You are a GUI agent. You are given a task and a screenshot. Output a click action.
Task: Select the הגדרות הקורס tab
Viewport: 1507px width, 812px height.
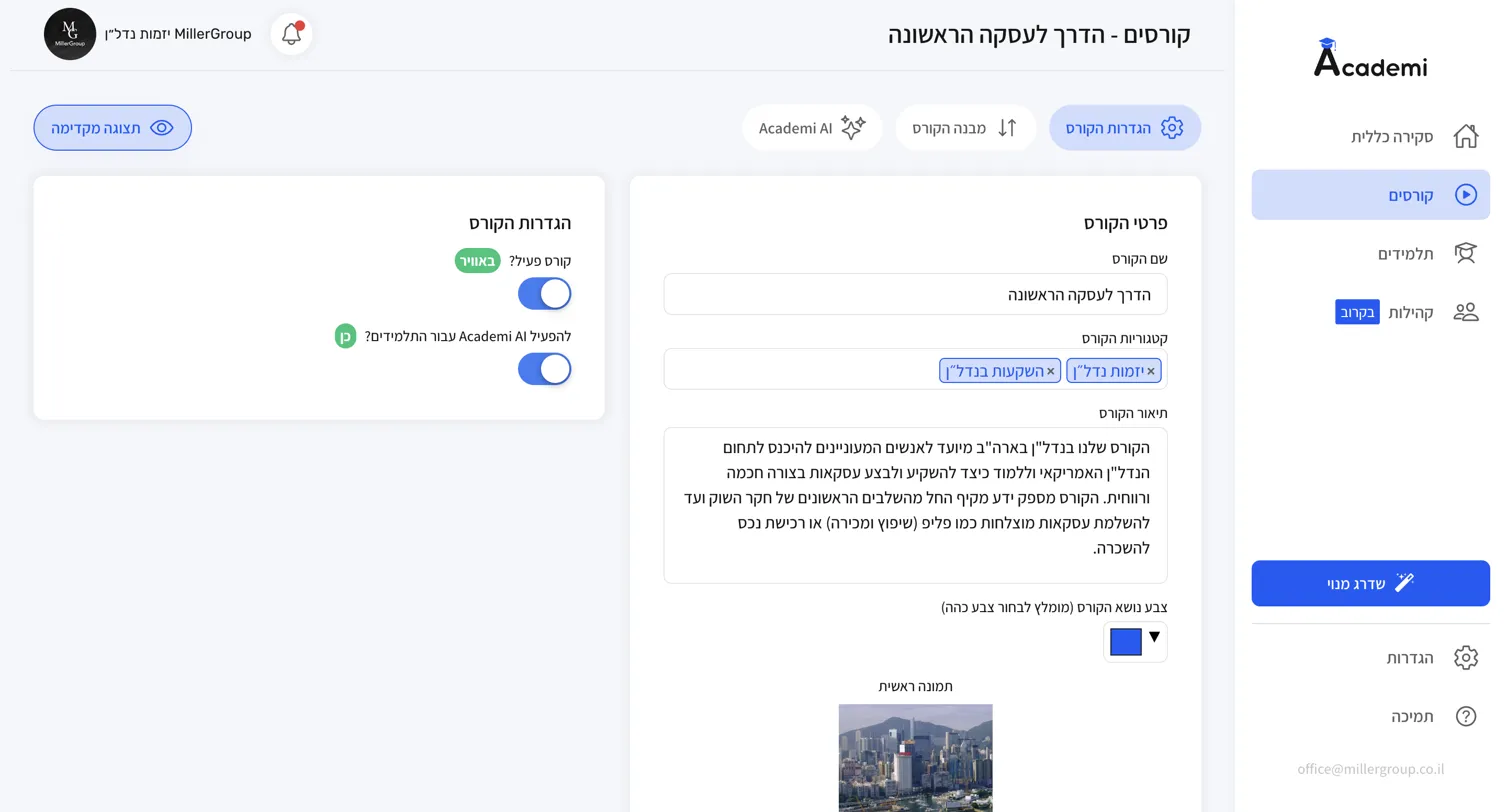(1124, 127)
